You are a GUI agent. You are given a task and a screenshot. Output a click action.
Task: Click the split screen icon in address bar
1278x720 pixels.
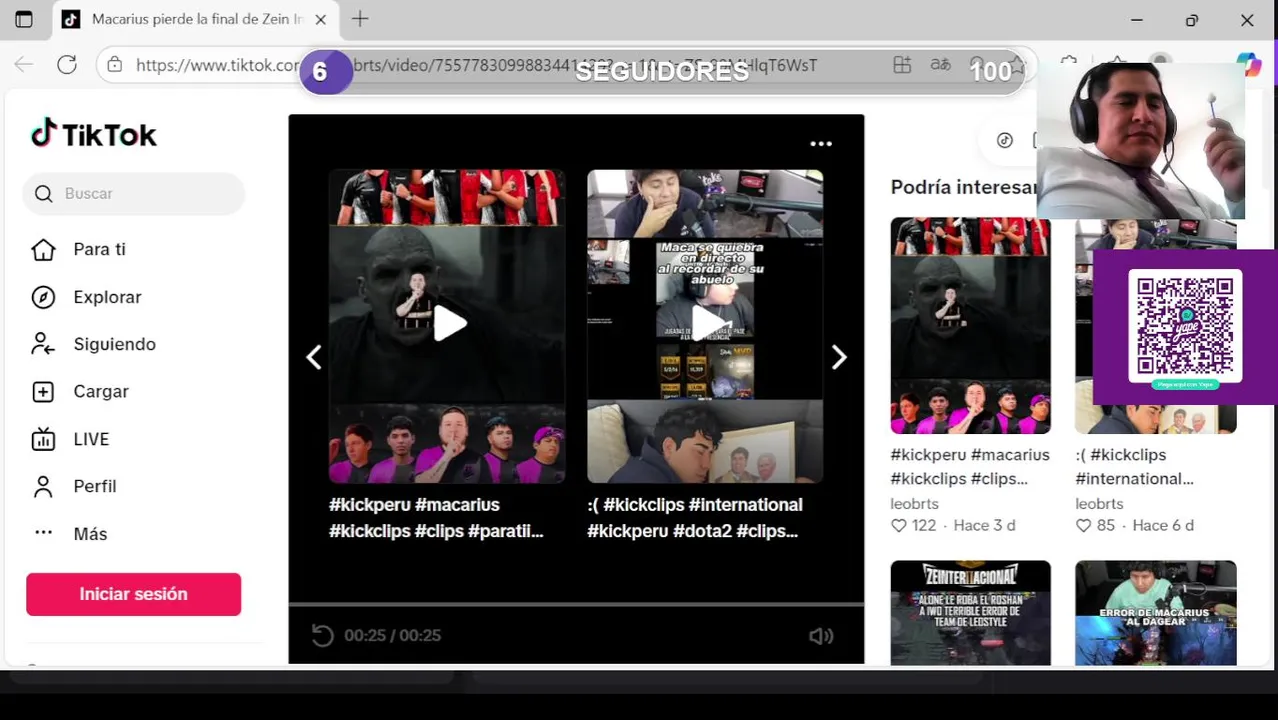[902, 65]
